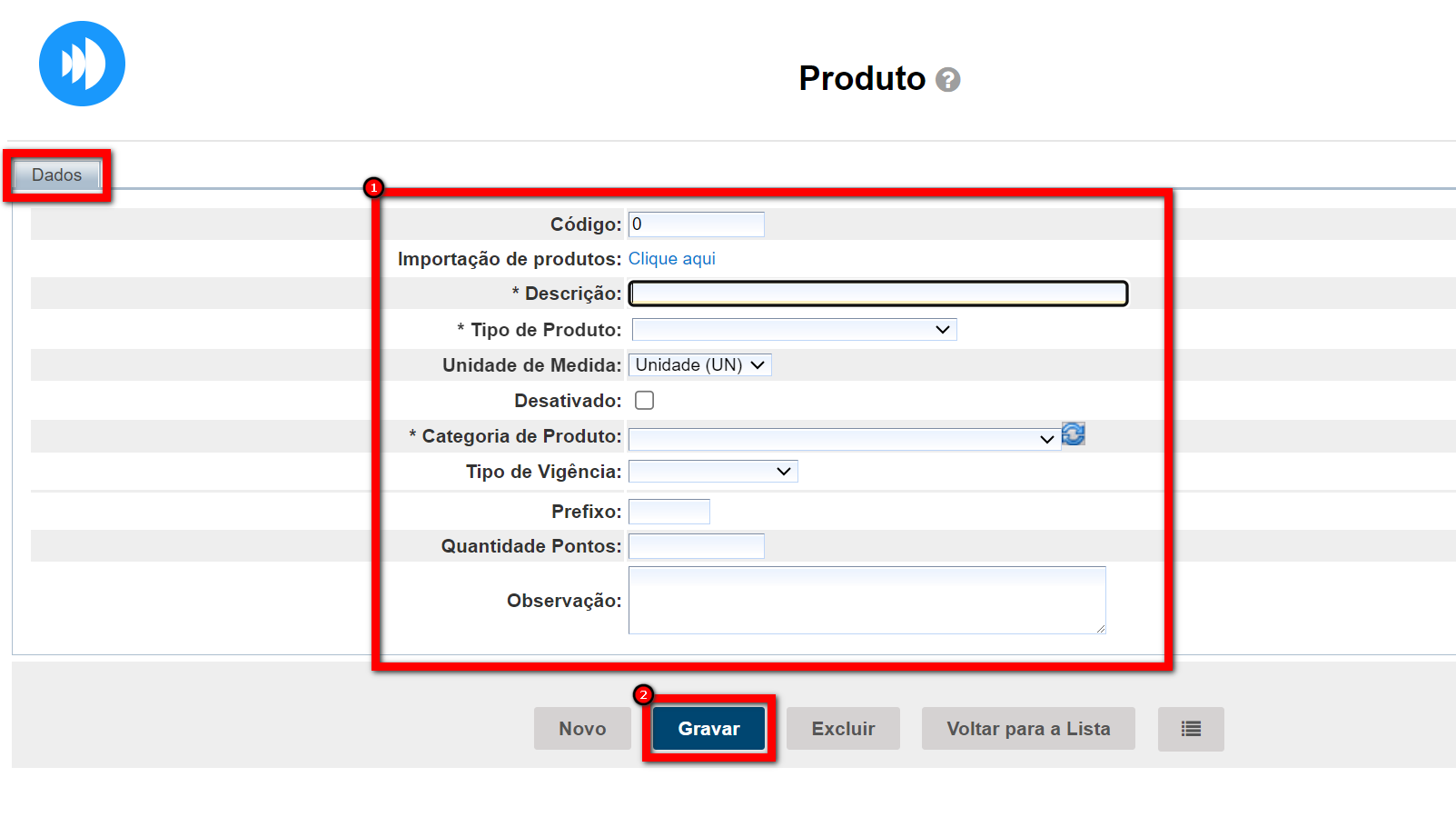Select the Prefixo input box

click(669, 512)
